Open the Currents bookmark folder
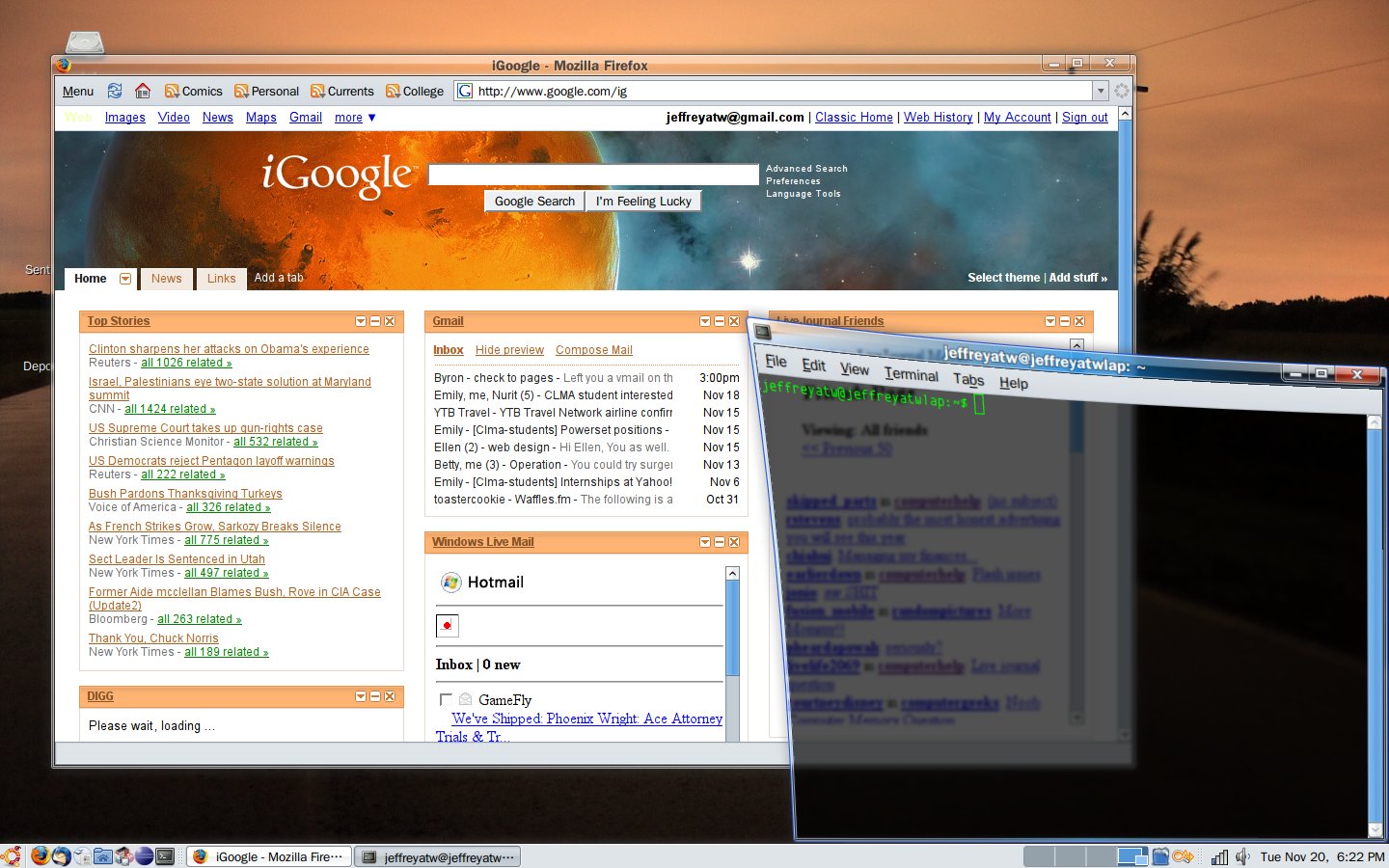 tap(341, 91)
